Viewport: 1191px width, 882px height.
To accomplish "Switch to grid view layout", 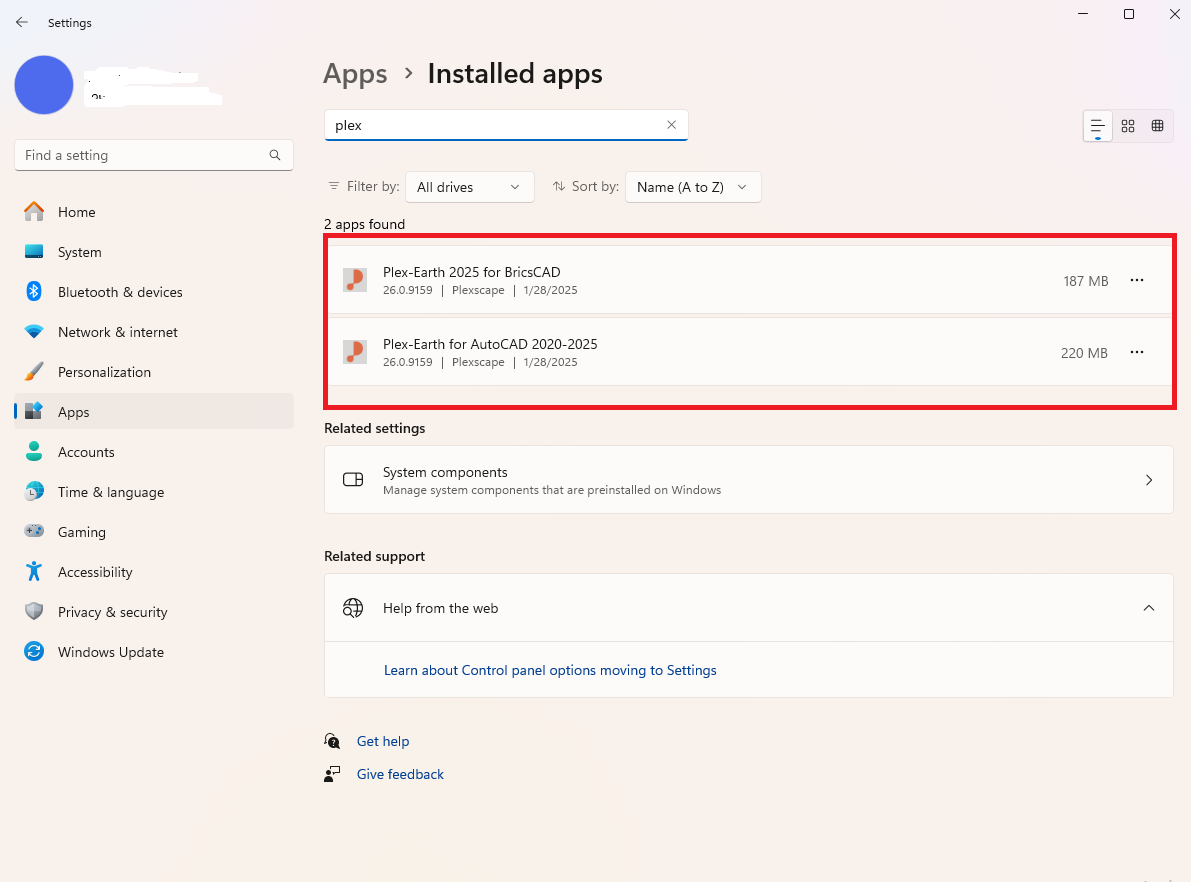I will (1128, 126).
